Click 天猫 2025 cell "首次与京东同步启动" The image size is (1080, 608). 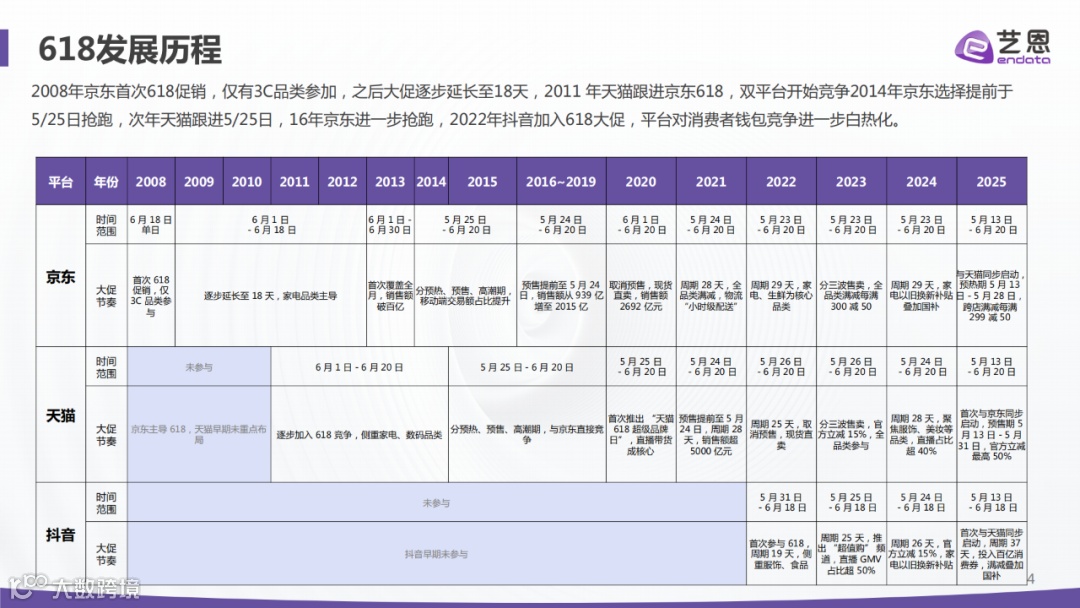click(992, 434)
